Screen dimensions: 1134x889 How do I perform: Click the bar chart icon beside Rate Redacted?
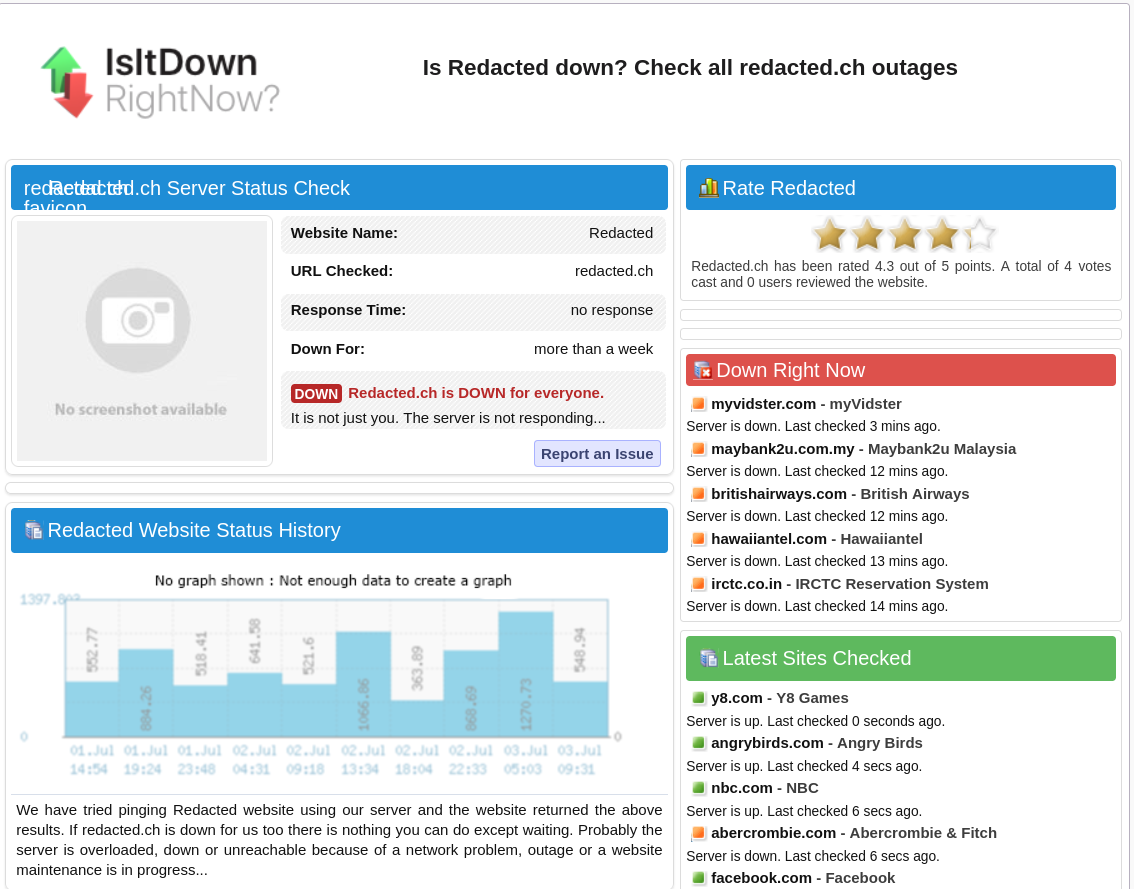coord(708,188)
